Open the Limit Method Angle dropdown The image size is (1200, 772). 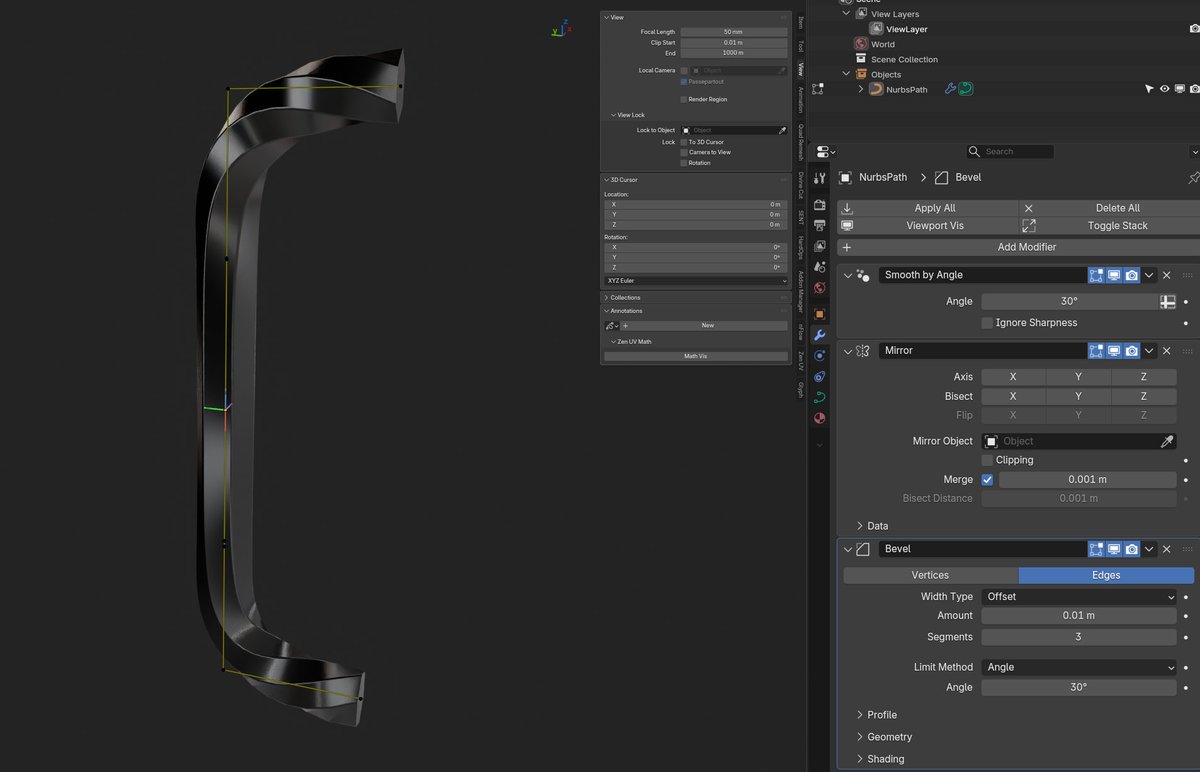(x=1078, y=667)
